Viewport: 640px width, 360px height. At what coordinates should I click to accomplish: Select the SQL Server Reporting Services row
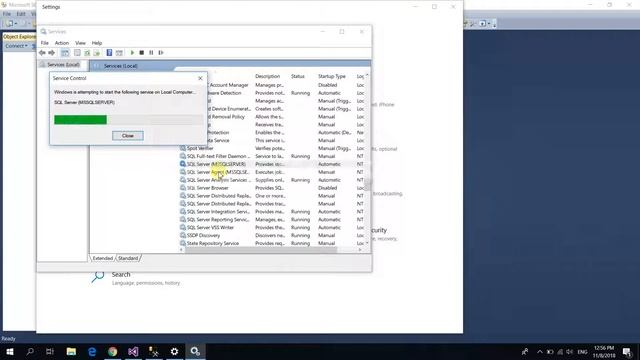click(271, 220)
